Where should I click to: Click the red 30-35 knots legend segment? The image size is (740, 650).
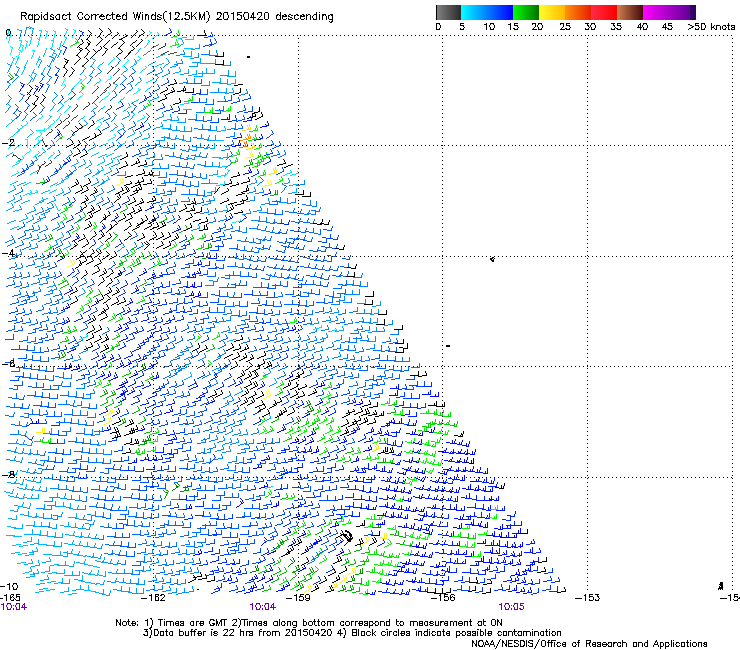tap(604, 12)
